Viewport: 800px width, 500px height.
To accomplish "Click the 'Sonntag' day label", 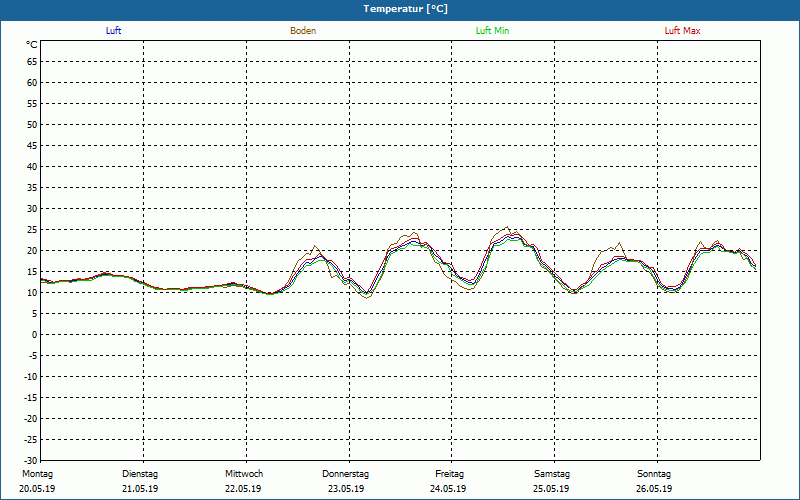I will pos(654,474).
